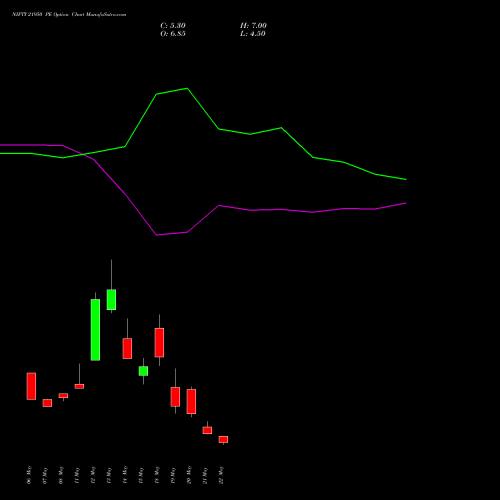Select the 19 May date label

click(173, 475)
